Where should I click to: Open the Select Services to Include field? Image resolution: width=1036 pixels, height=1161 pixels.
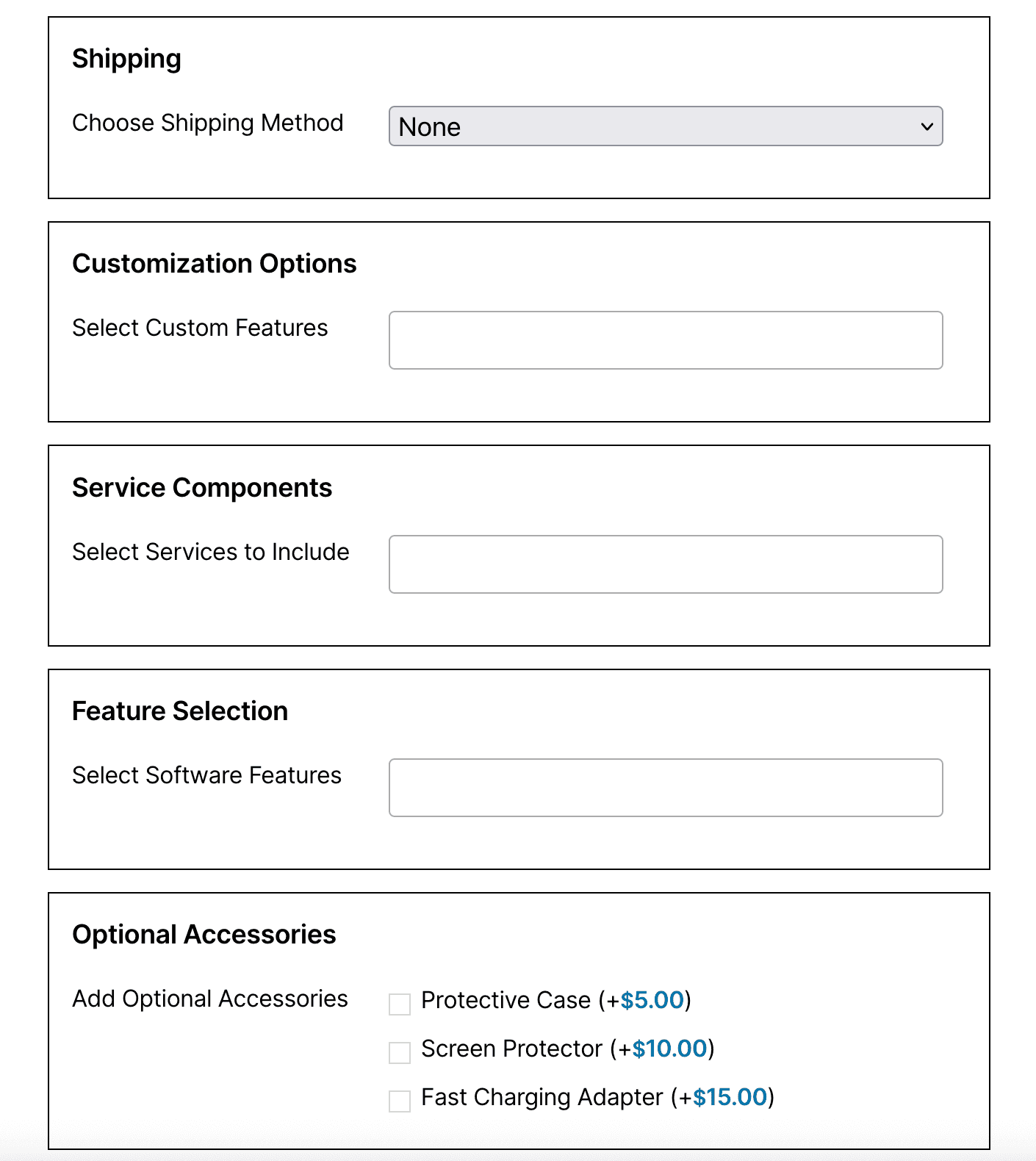[x=665, y=564]
